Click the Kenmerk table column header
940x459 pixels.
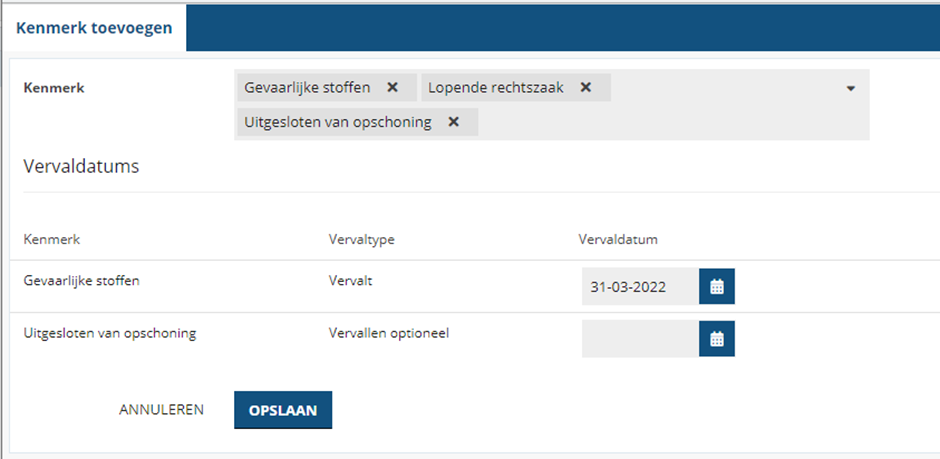51,240
